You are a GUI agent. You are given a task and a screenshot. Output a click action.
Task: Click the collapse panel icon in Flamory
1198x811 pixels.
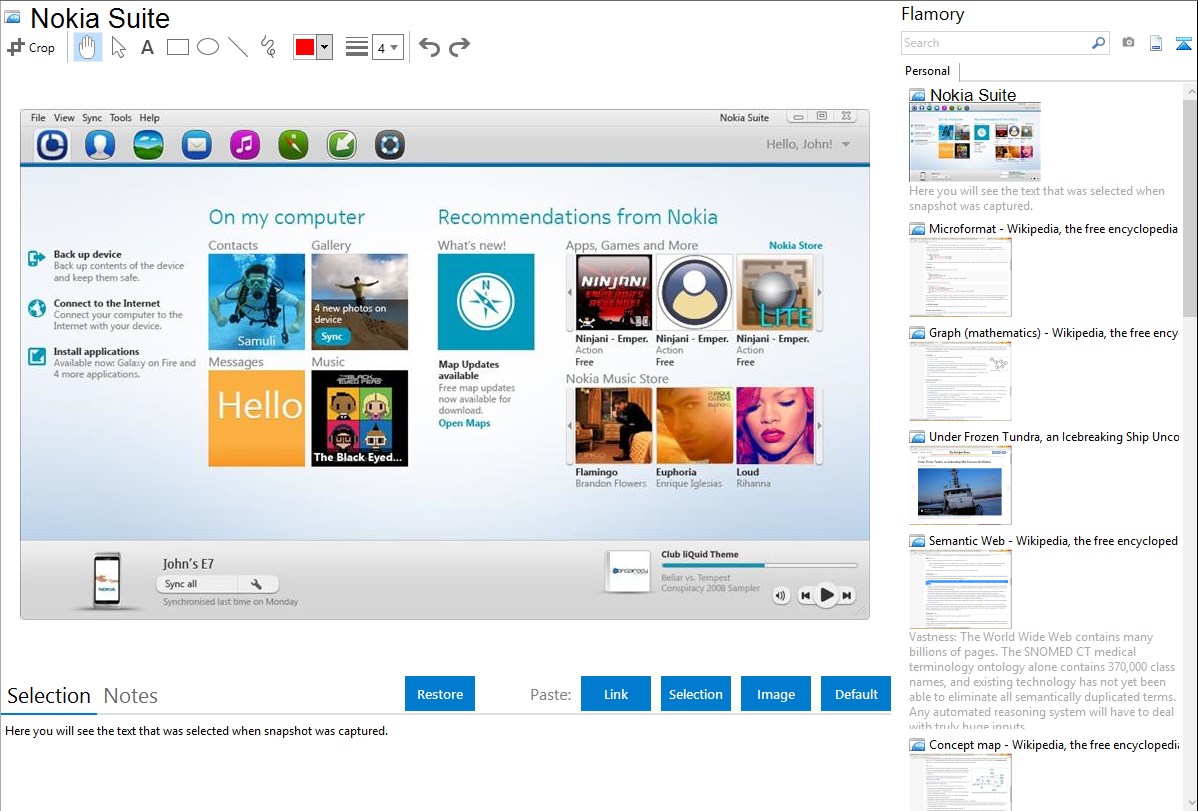click(x=1183, y=44)
